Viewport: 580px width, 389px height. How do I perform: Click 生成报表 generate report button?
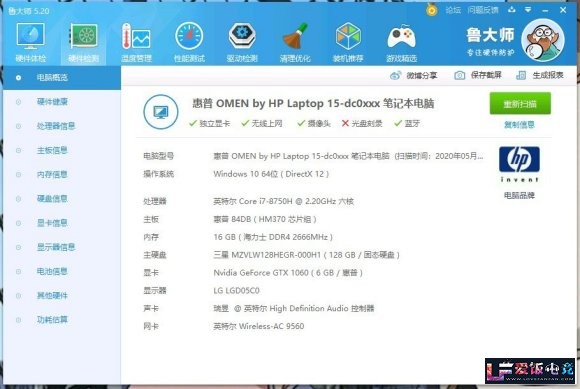point(539,75)
